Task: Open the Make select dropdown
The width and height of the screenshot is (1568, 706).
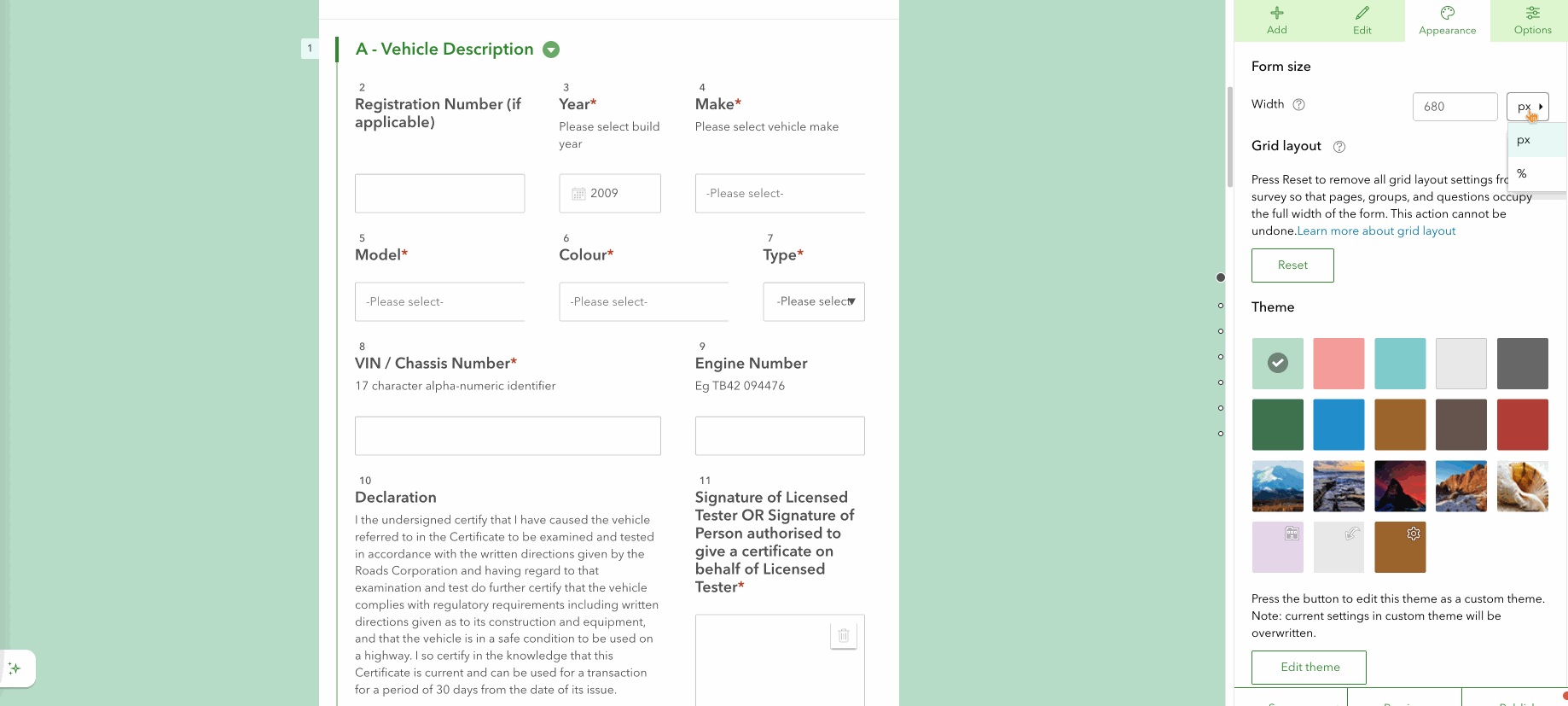Action: 780,193
